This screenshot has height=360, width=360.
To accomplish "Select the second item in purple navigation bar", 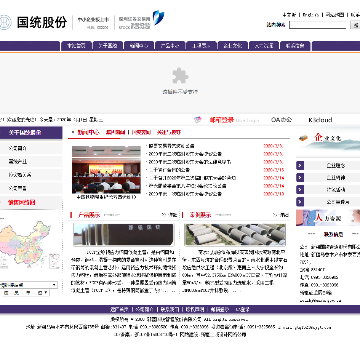I will [108, 46].
